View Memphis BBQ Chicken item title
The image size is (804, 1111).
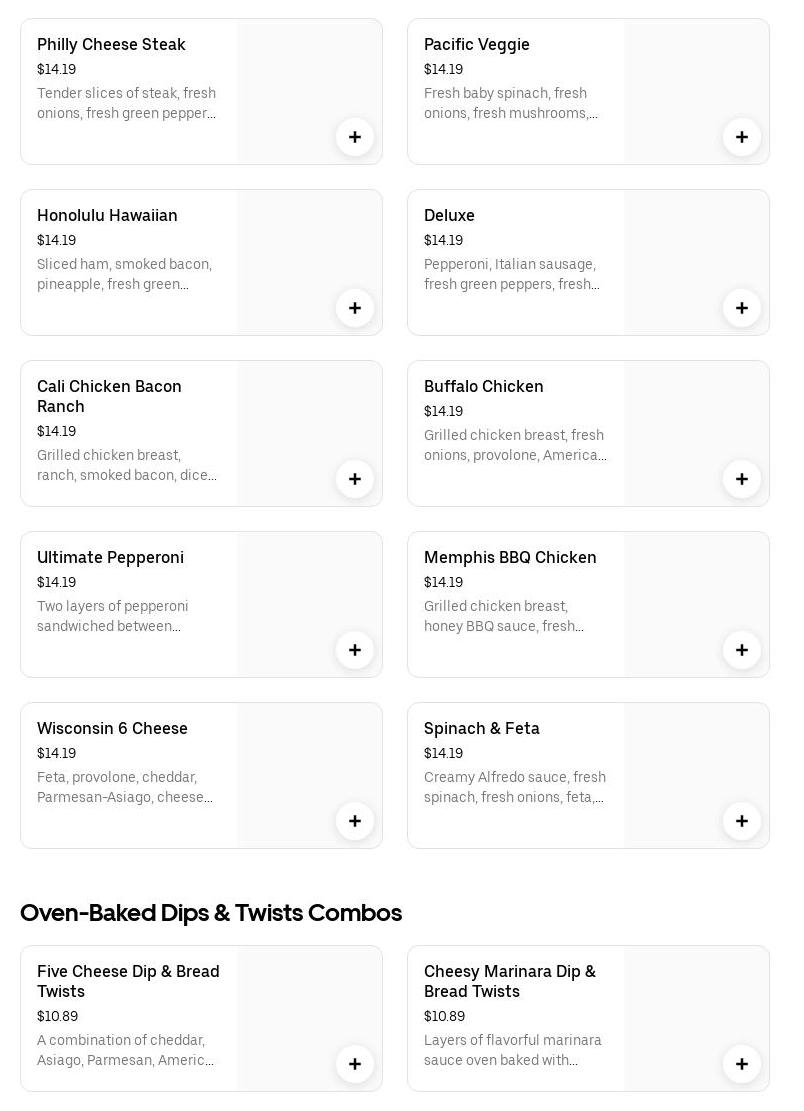tap(510, 558)
